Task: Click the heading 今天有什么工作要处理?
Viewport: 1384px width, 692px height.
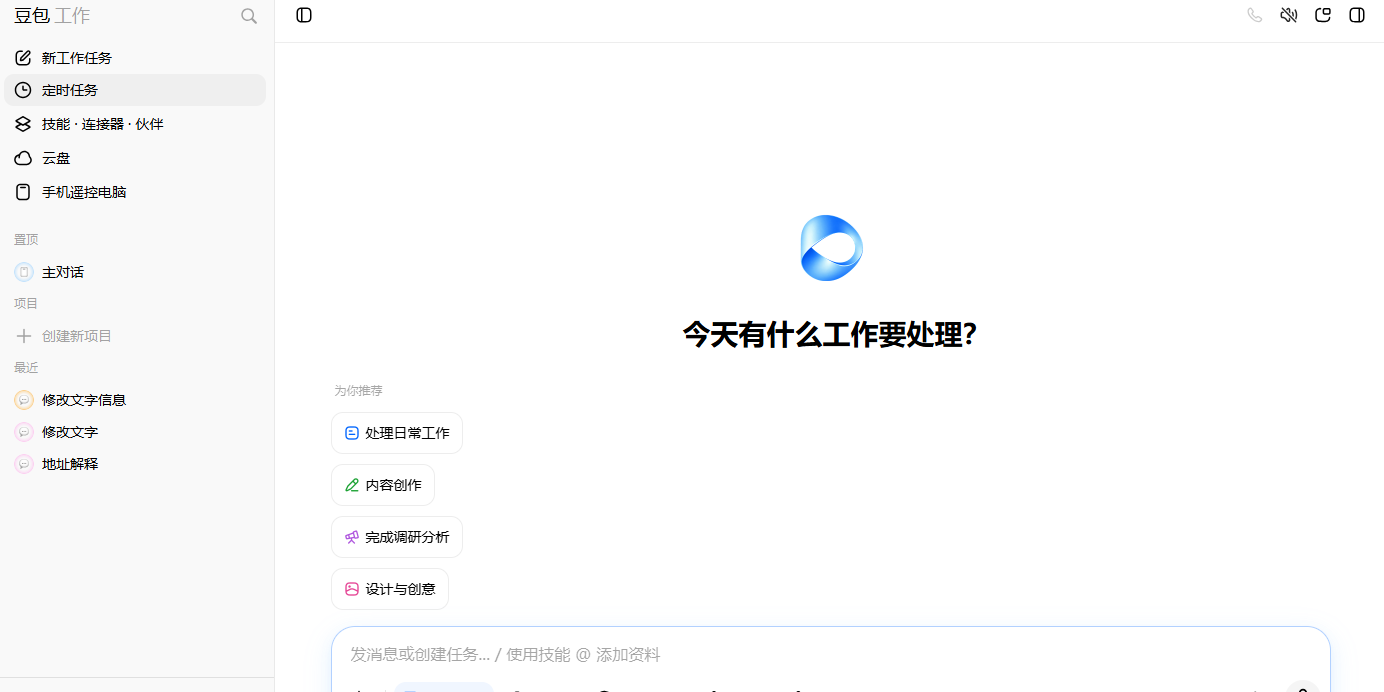Action: coord(830,334)
